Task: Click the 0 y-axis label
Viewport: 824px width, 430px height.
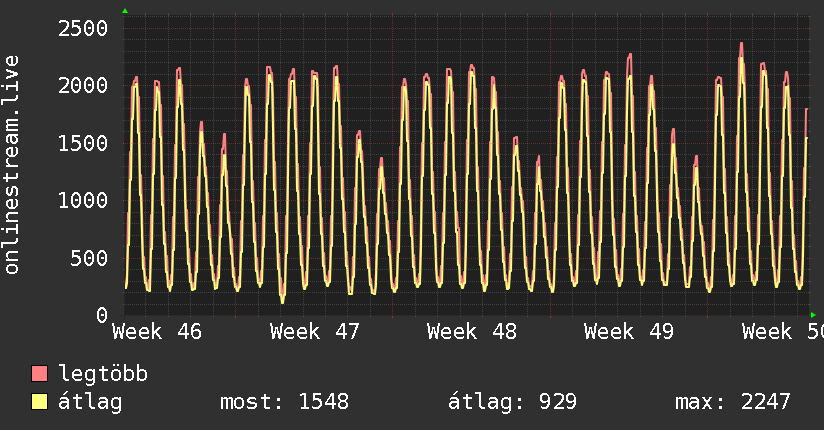Action: pyautogui.click(x=102, y=315)
